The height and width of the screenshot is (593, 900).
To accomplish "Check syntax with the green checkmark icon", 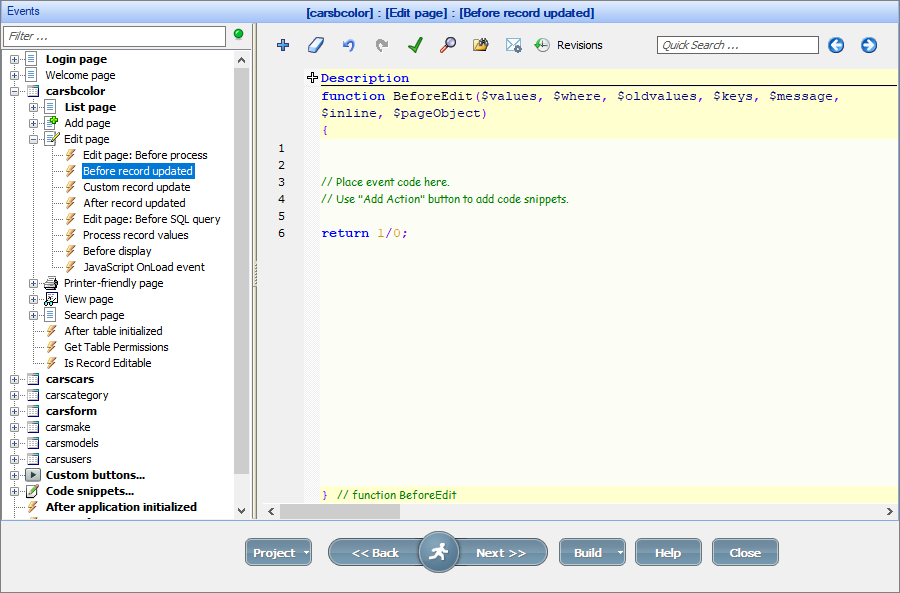I will pos(415,45).
